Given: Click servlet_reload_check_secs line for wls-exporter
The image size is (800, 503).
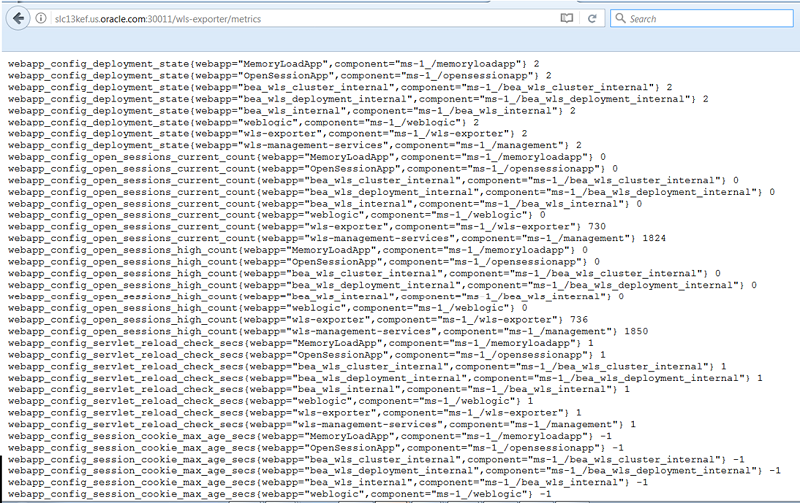Looking at the screenshot, I should [x=294, y=413].
